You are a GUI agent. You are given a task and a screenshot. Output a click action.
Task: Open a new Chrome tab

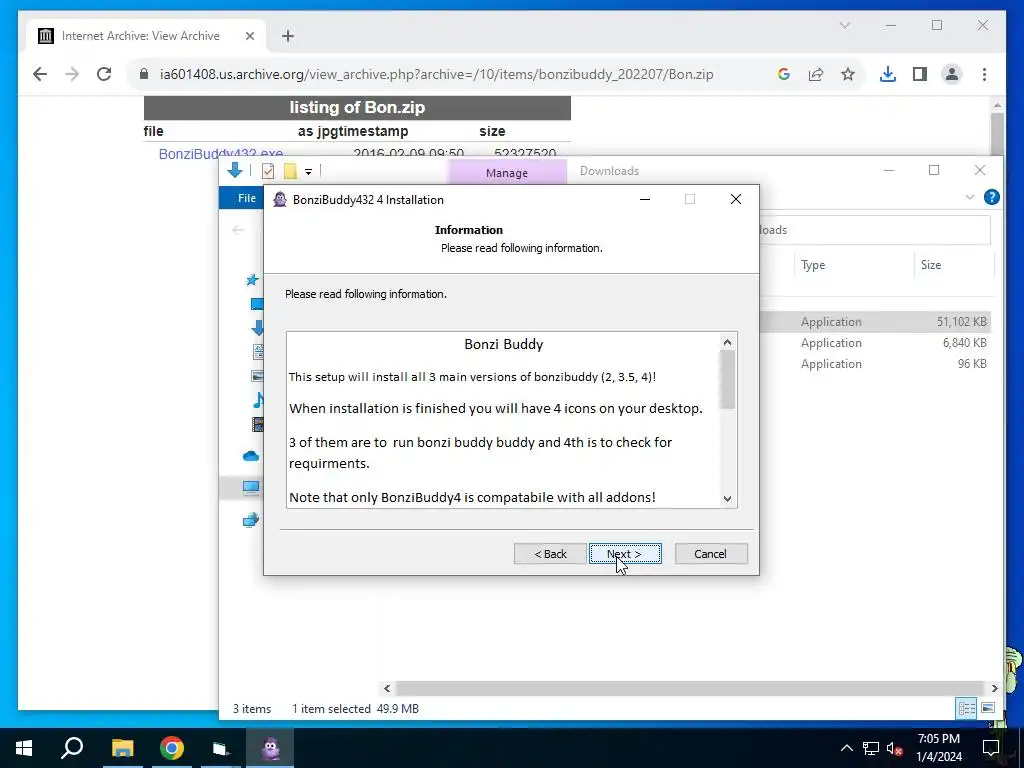coord(288,36)
